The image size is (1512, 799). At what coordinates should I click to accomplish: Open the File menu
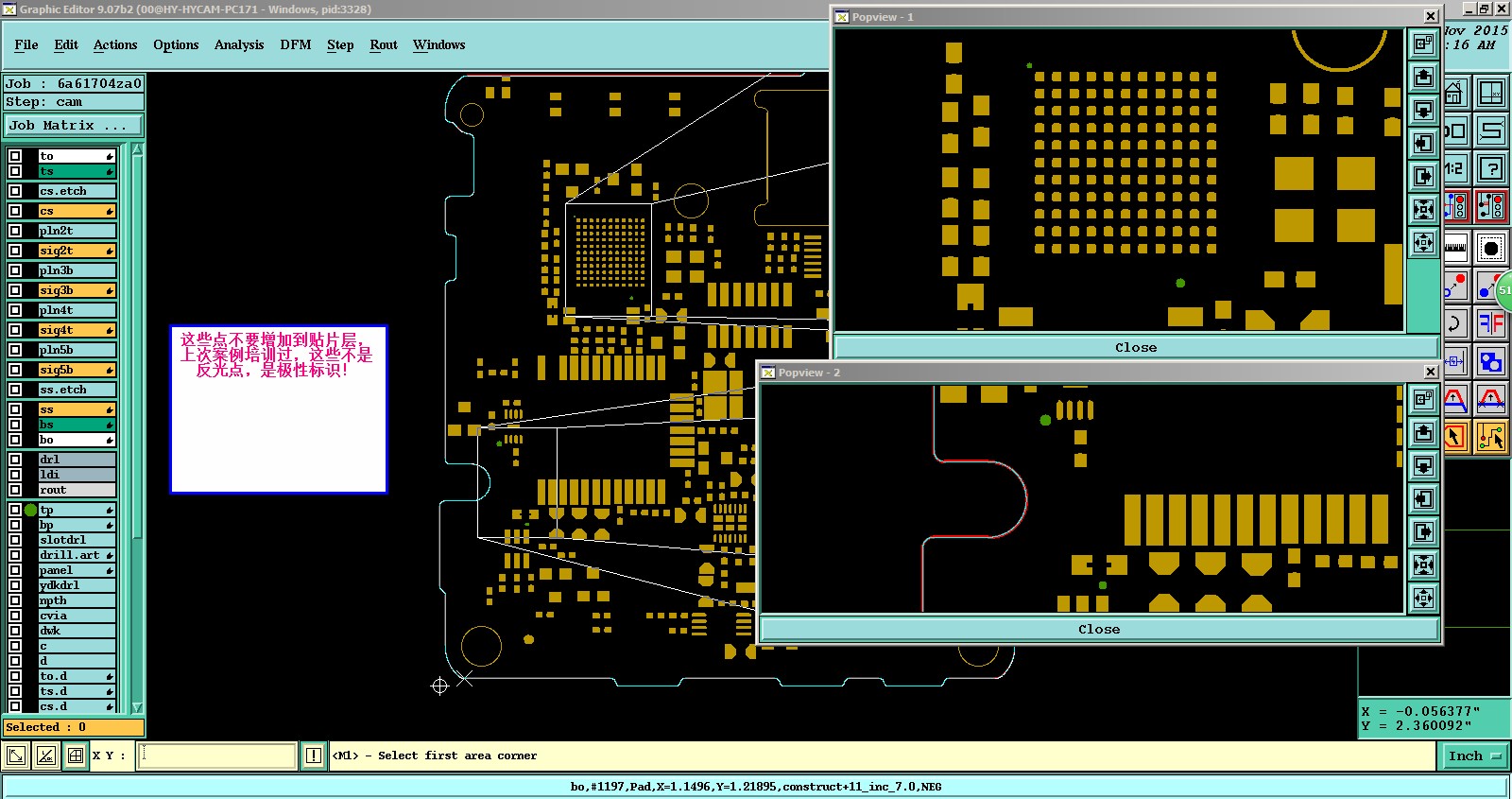[26, 44]
